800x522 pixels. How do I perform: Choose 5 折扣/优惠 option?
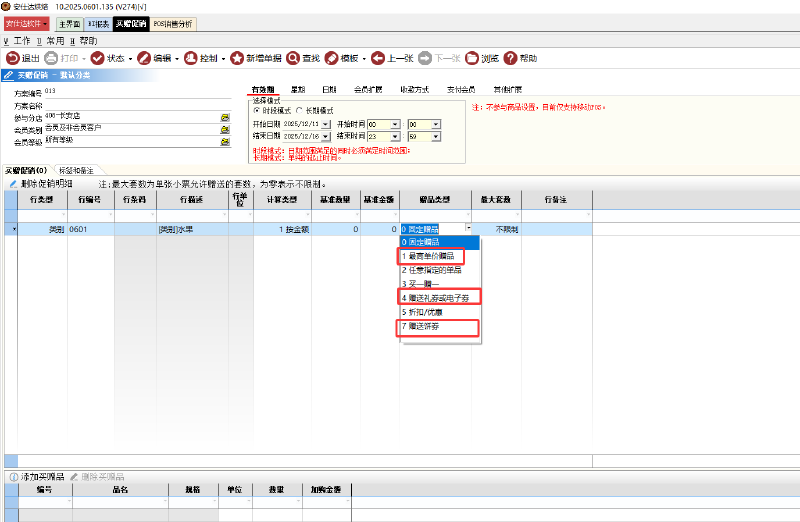coord(440,312)
